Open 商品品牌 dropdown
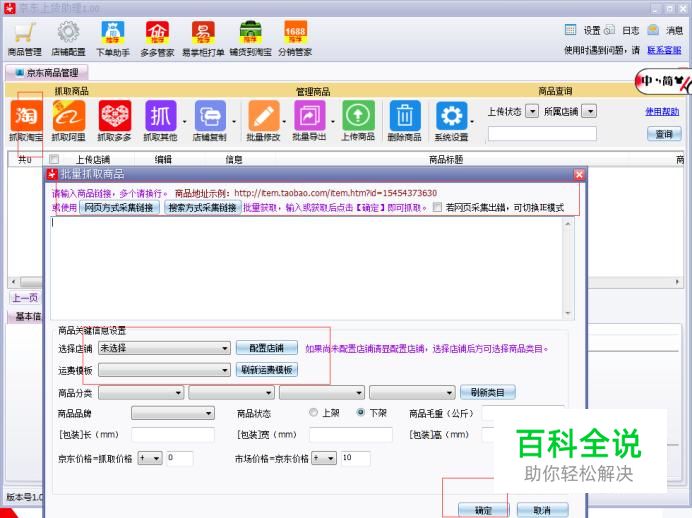Image resolution: width=692 pixels, height=518 pixels. 173,413
